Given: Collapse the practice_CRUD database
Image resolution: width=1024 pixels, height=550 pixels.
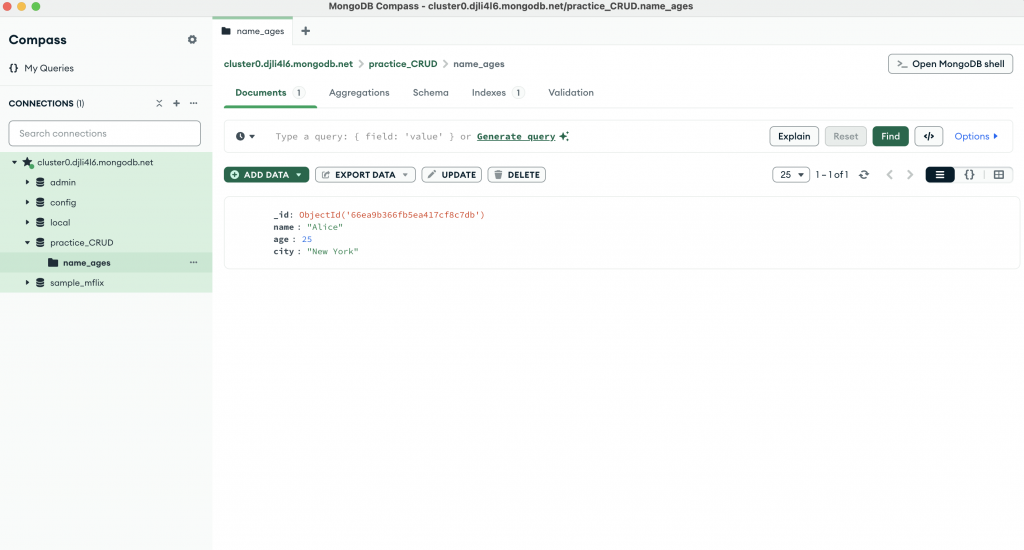Looking at the screenshot, I should (27, 242).
